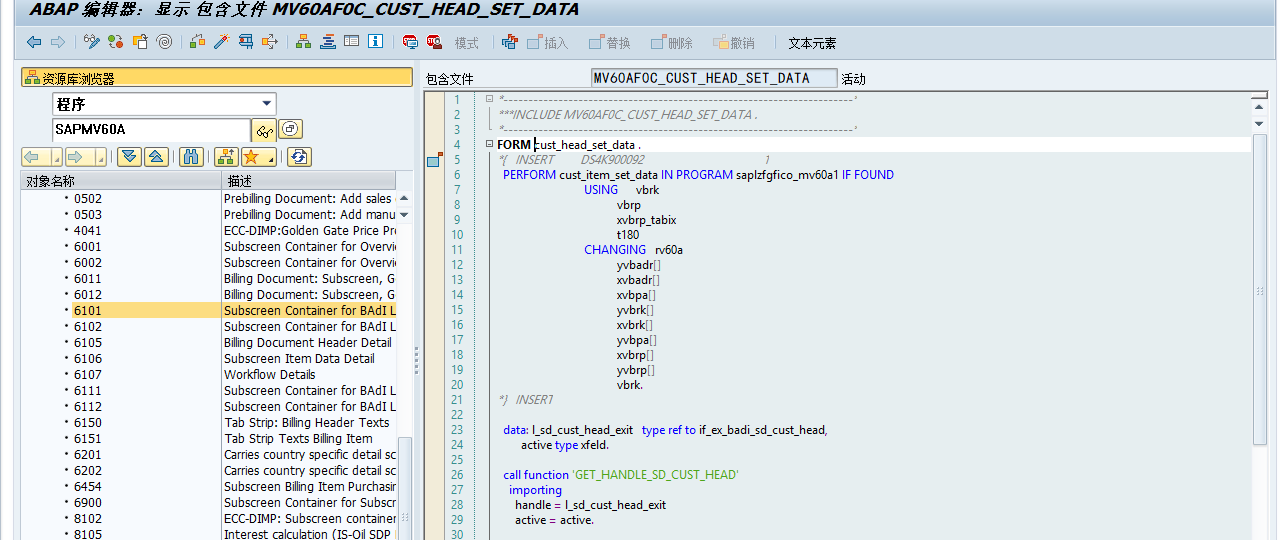Select screen 6107 Workflow Details

[x=209, y=375]
